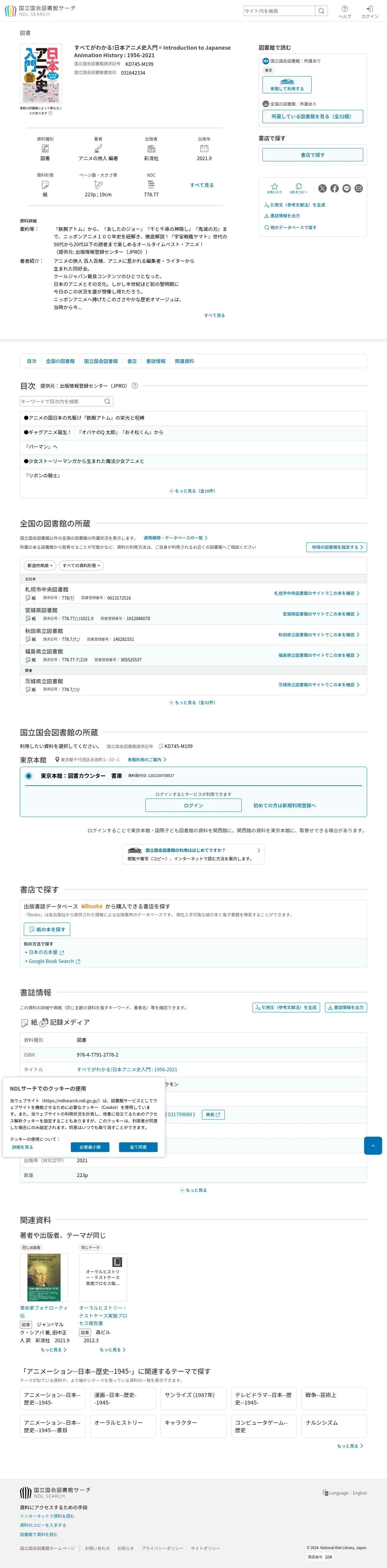The width and height of the screenshot is (387, 1568).
Task: Click the 来館して利用する building button
Action: point(287,85)
